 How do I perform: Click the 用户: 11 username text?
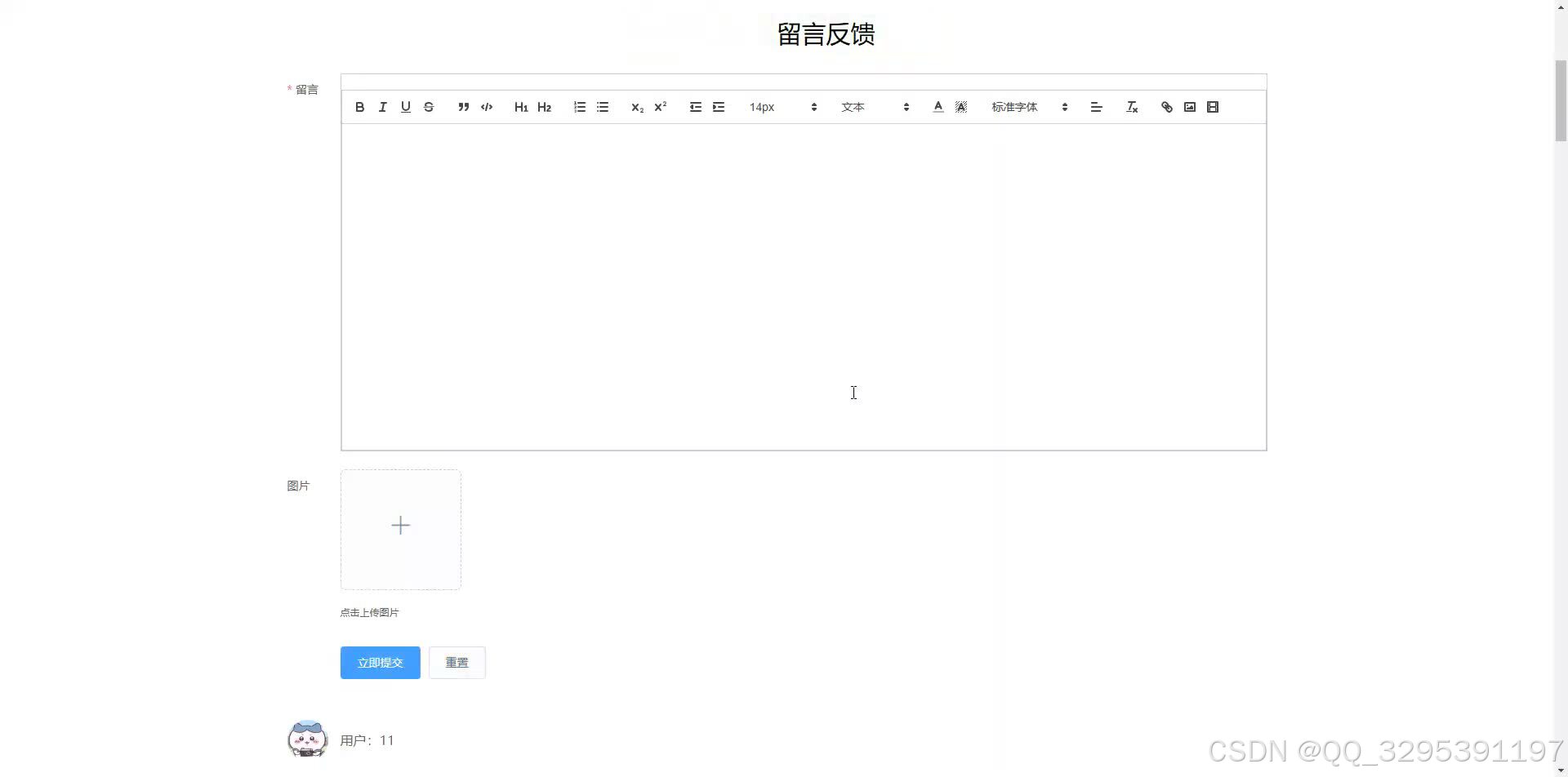tap(367, 740)
